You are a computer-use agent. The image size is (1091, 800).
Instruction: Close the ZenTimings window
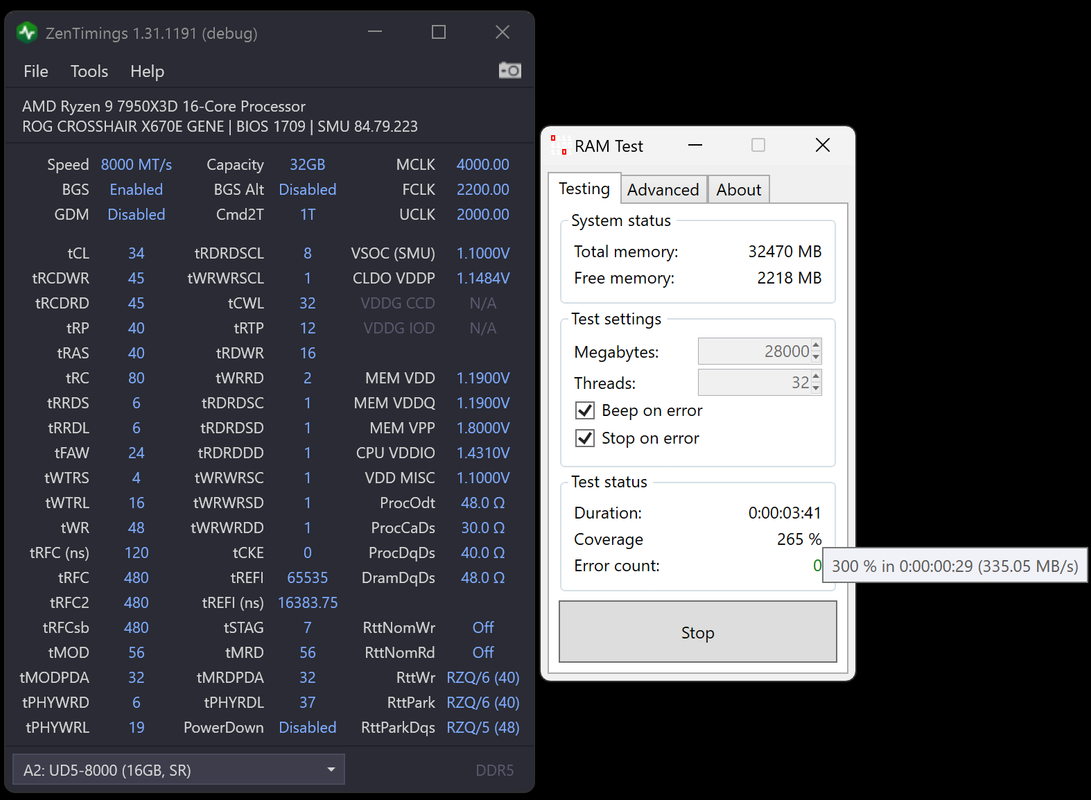click(x=502, y=32)
